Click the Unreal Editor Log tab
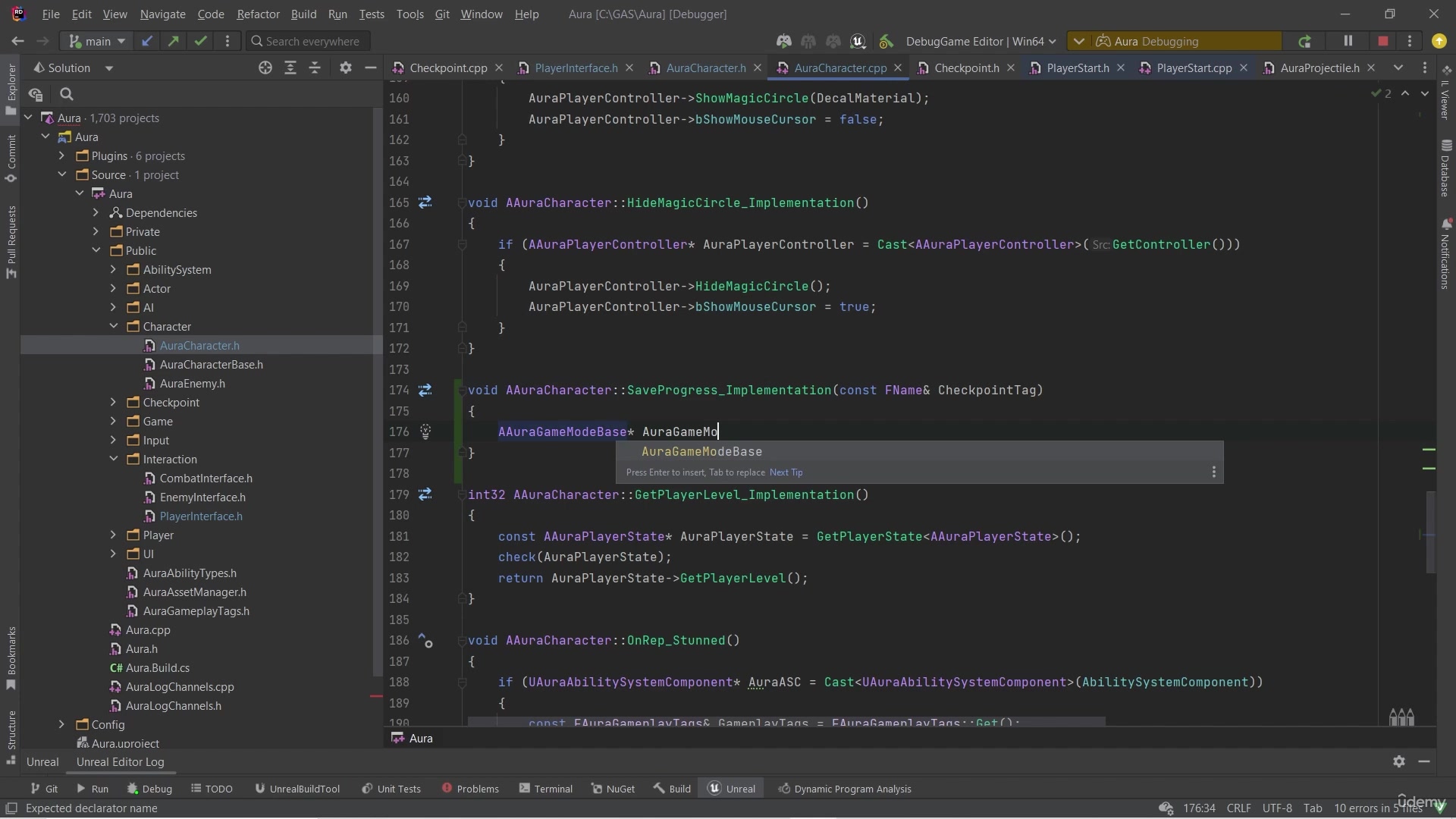Viewport: 1456px width, 819px height. (120, 762)
